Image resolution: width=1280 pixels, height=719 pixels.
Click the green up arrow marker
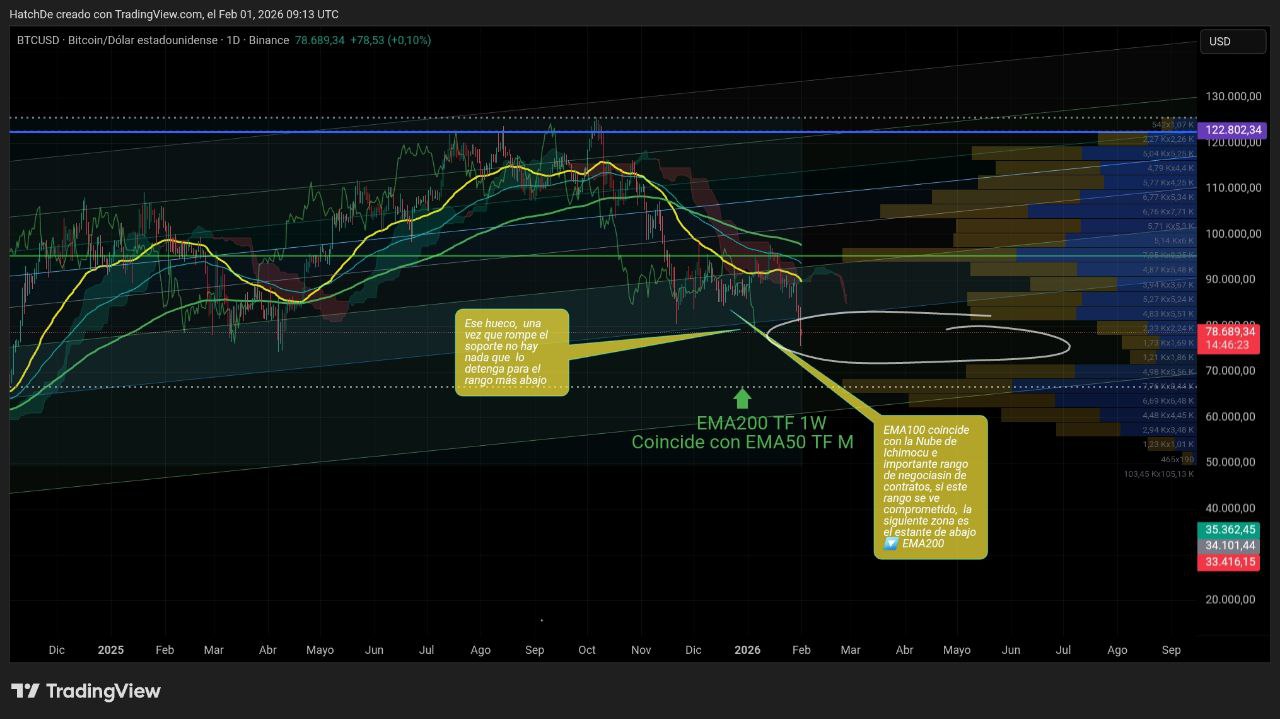tap(742, 398)
